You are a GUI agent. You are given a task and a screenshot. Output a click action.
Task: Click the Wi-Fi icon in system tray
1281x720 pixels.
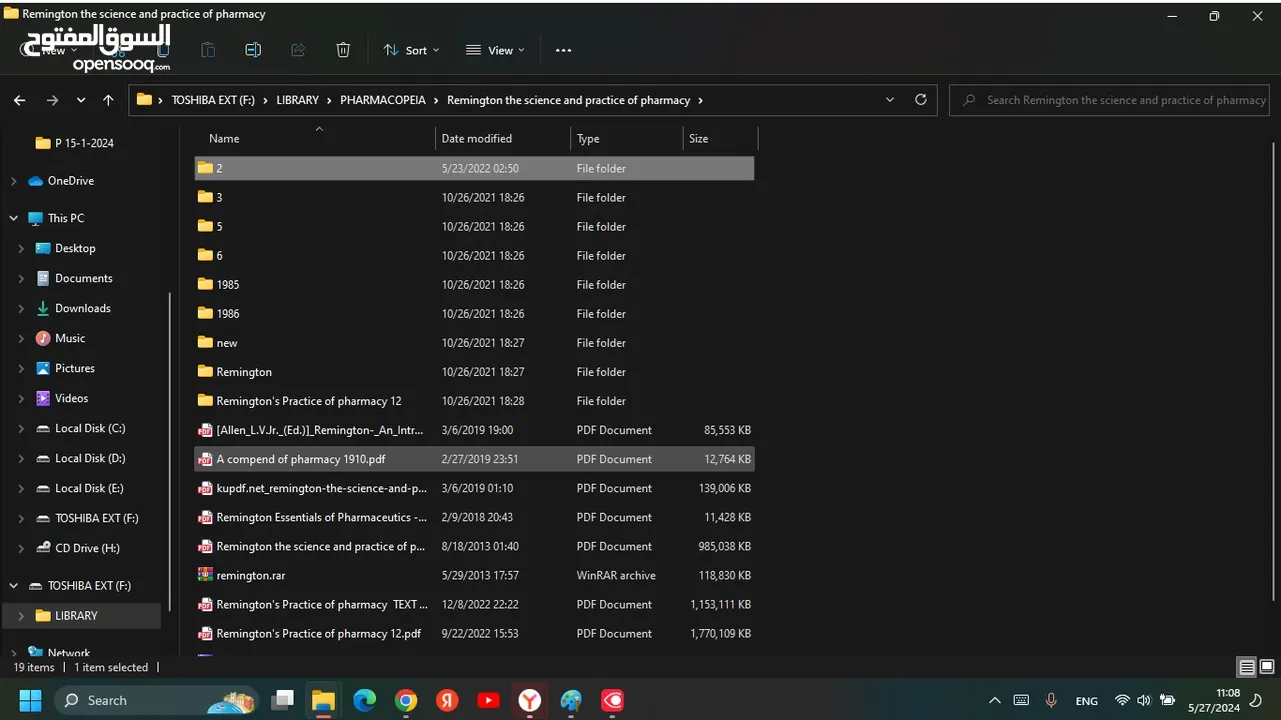[1122, 701]
